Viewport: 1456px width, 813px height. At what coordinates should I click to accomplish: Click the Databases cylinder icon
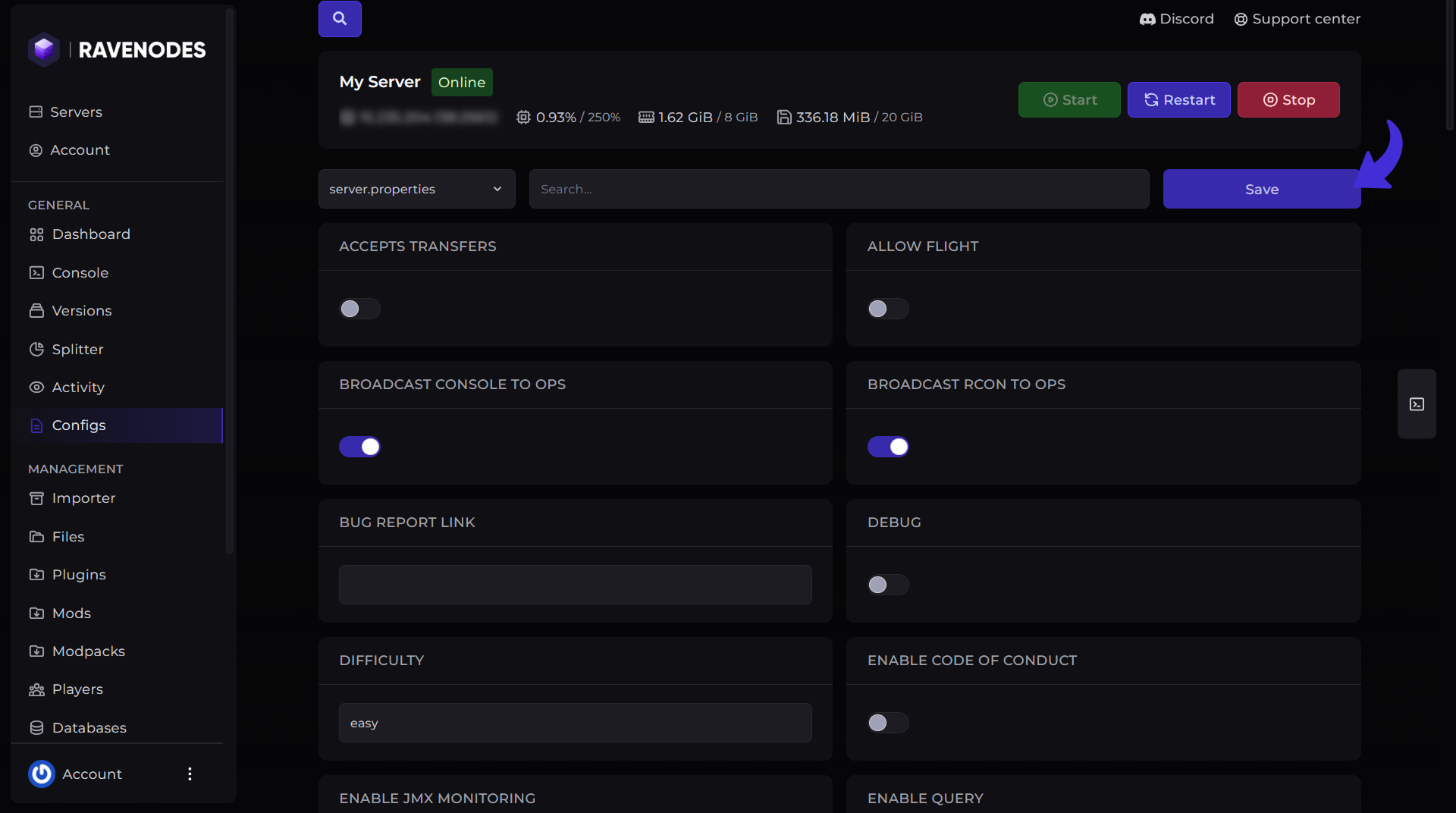pos(36,727)
